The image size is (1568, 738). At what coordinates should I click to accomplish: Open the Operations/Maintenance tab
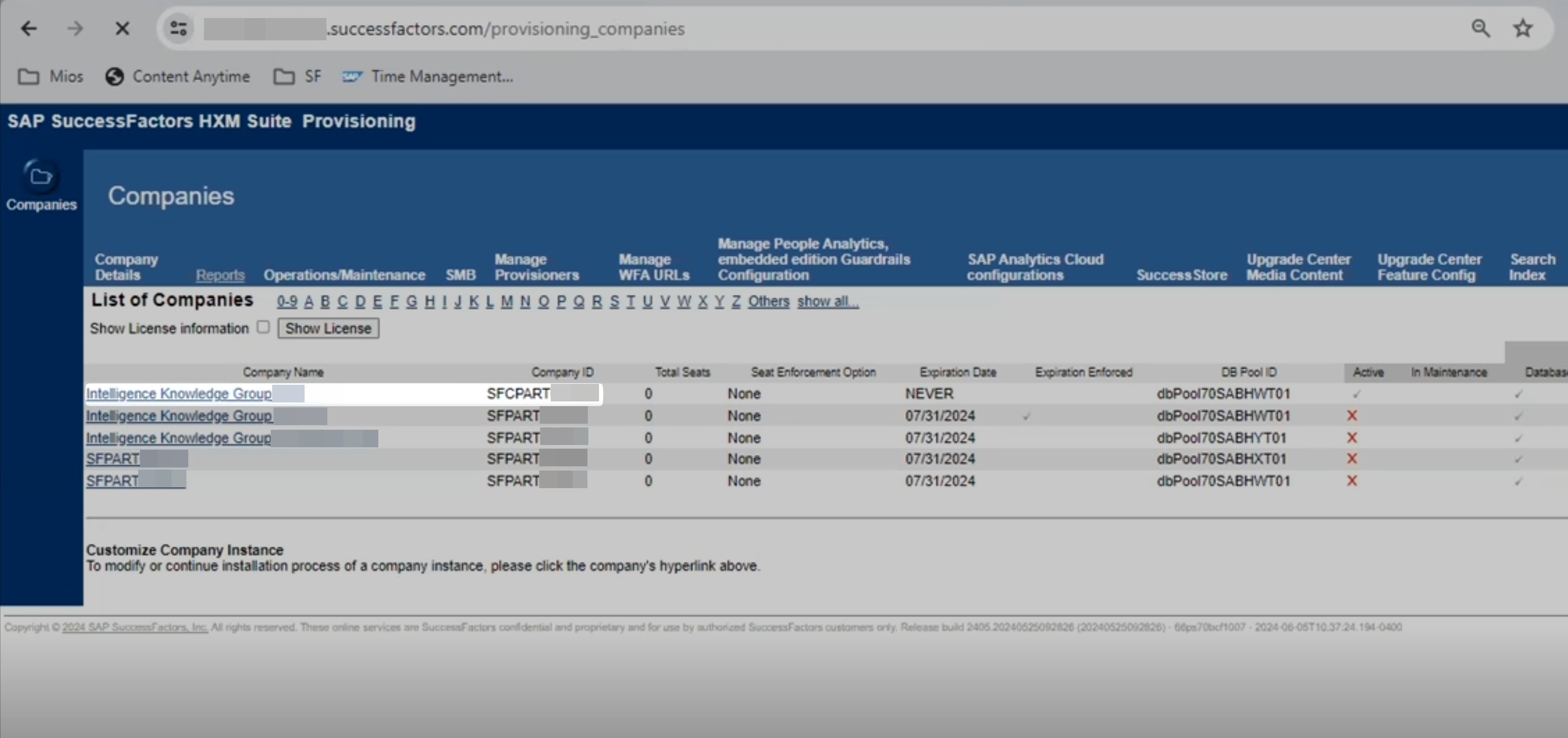pos(344,275)
